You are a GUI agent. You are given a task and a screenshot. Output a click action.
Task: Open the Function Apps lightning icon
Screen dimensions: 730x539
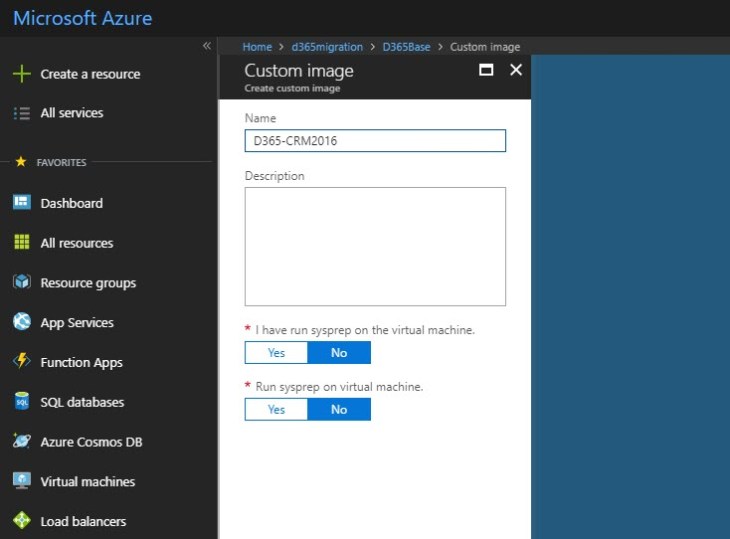pyautogui.click(x=21, y=362)
